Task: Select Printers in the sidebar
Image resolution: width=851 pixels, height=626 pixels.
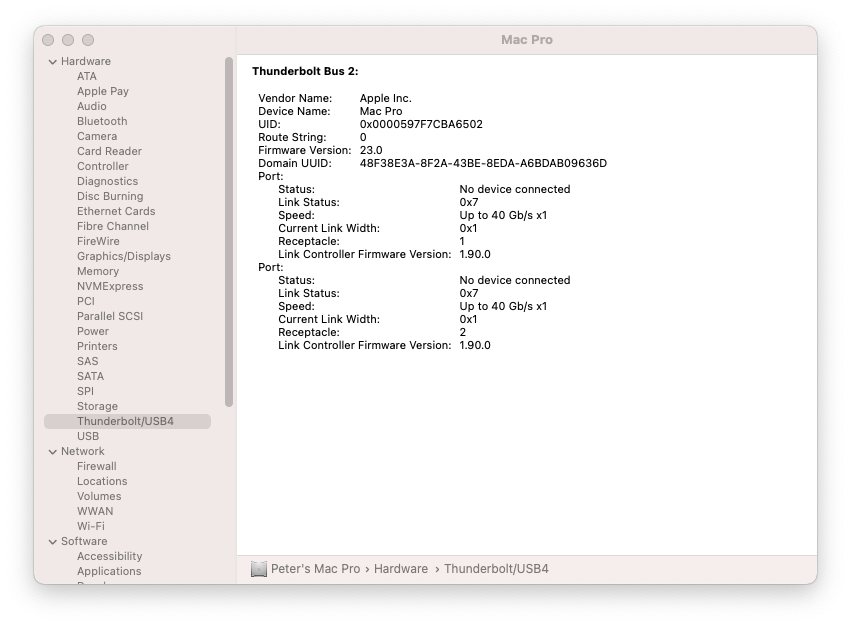Action: click(x=97, y=346)
